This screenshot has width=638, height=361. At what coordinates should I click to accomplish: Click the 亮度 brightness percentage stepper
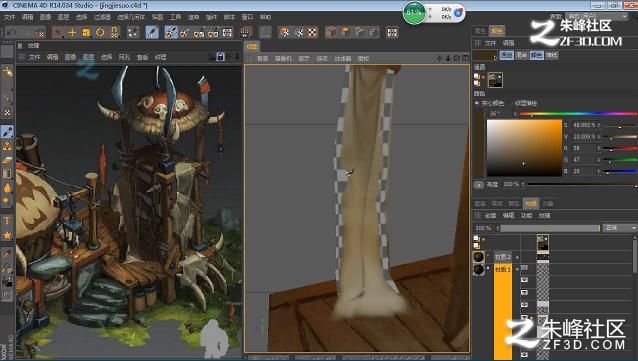pos(522,185)
